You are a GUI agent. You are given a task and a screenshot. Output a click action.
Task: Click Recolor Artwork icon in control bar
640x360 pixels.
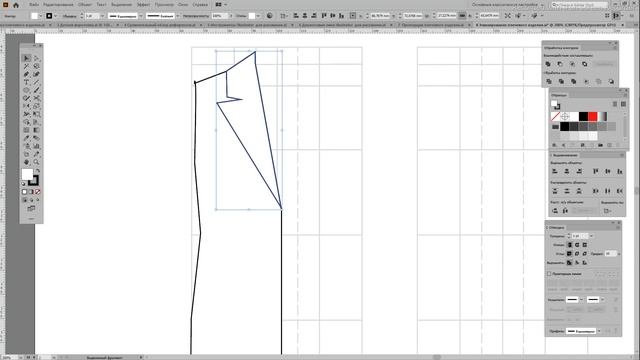(x=269, y=16)
